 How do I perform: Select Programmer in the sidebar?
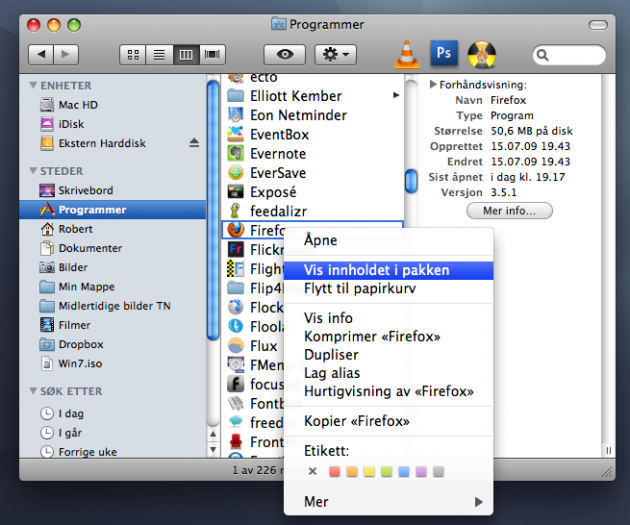(112, 210)
